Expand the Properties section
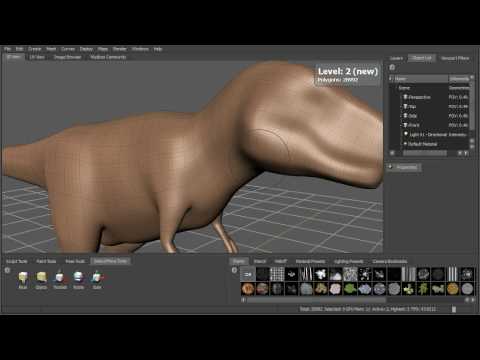The image size is (480, 360). [x=404, y=167]
